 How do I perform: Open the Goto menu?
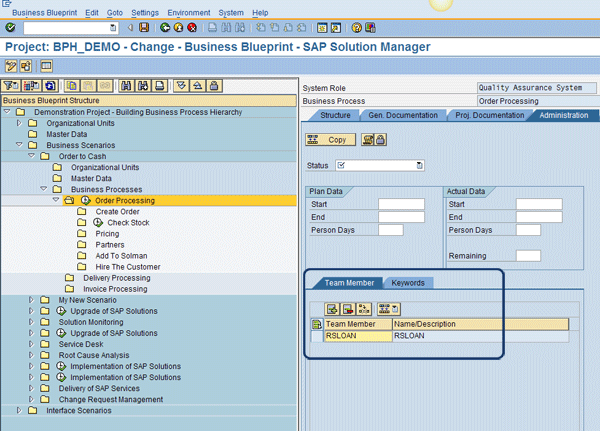[x=115, y=13]
